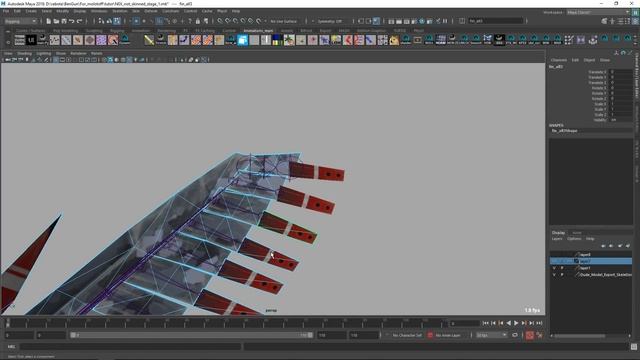Click the Layer Editor horizontal scrollbar
640x360 pixels.
click(x=579, y=336)
